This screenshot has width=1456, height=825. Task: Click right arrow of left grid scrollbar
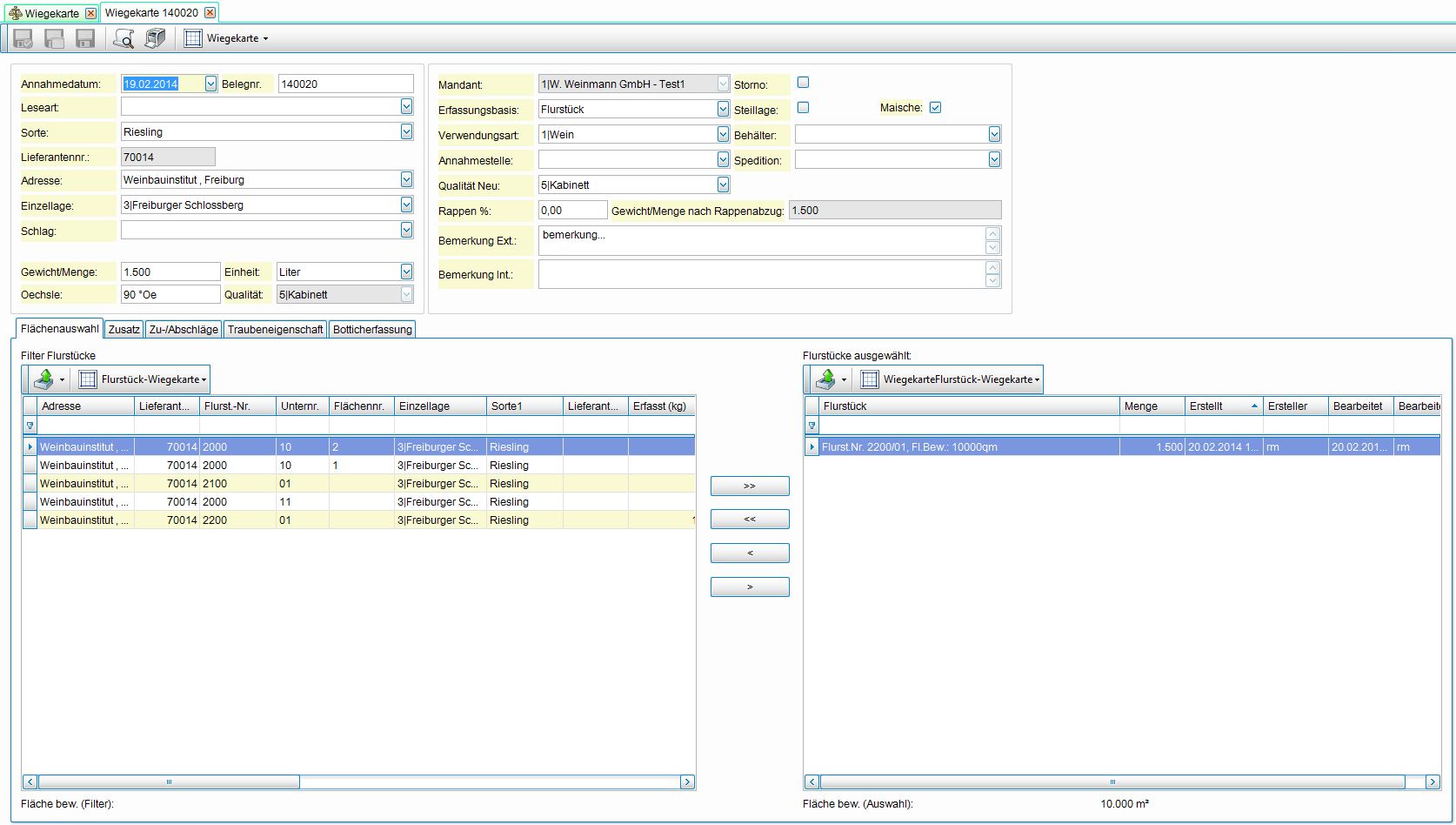coord(687,781)
